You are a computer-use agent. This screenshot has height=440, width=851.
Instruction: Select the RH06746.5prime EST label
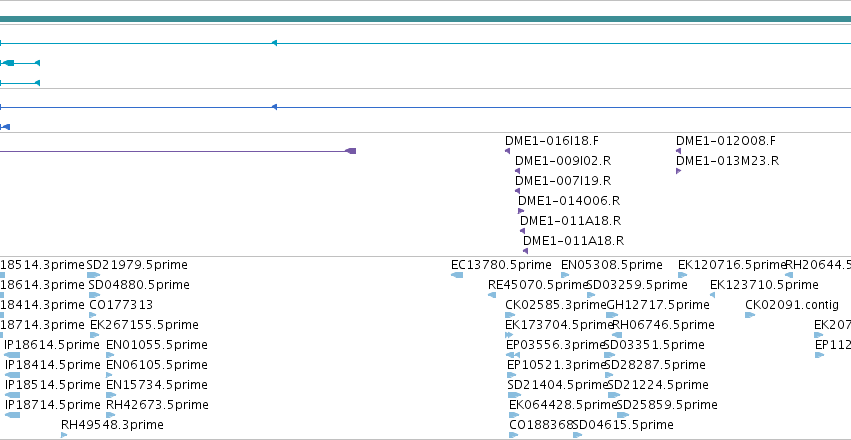coord(663,325)
